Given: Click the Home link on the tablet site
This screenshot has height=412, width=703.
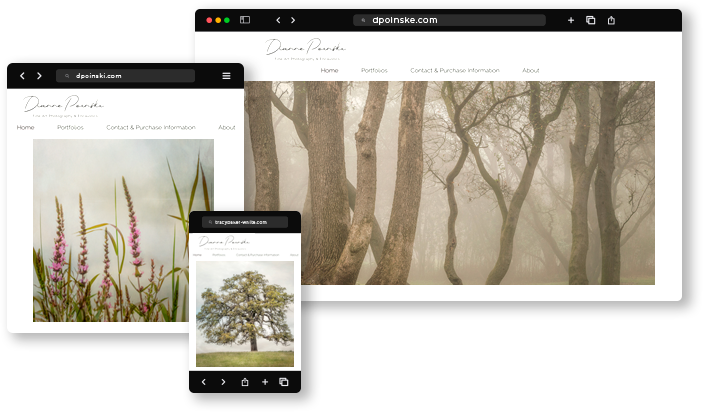Looking at the screenshot, I should (25, 128).
